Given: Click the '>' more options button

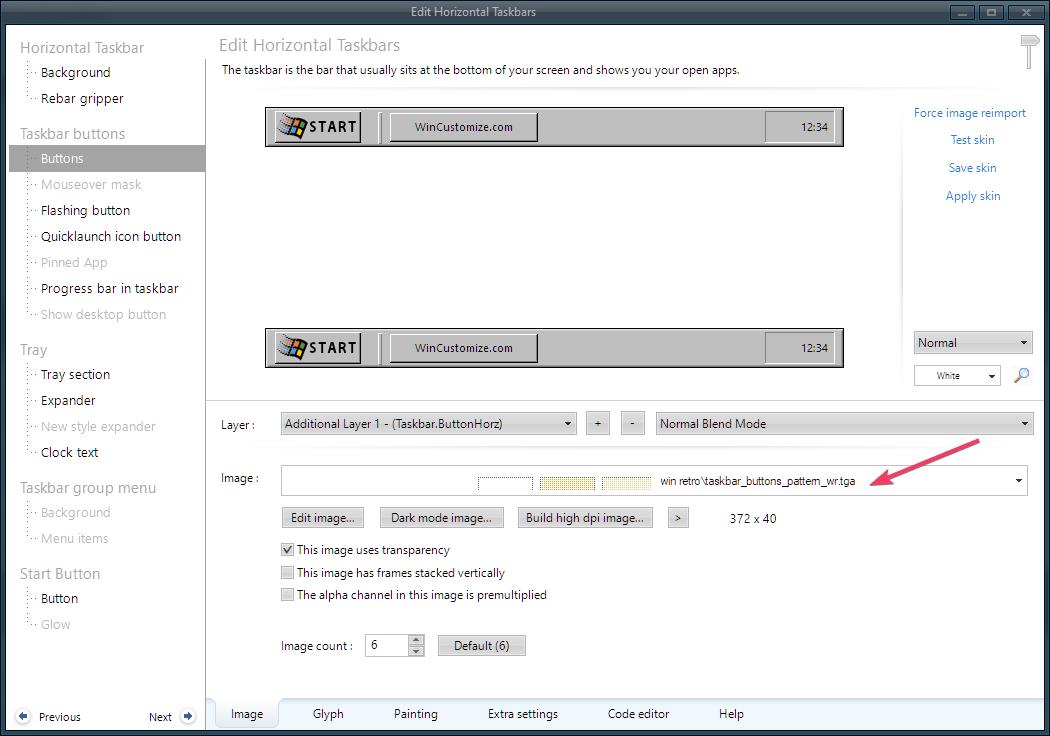Looking at the screenshot, I should click(x=678, y=518).
